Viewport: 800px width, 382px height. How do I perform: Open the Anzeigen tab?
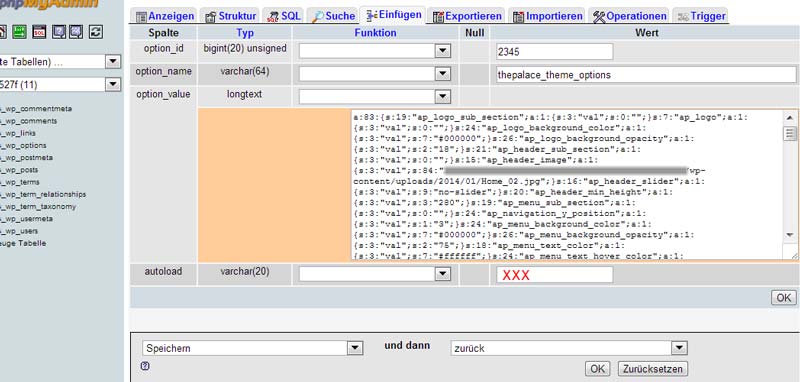(164, 16)
